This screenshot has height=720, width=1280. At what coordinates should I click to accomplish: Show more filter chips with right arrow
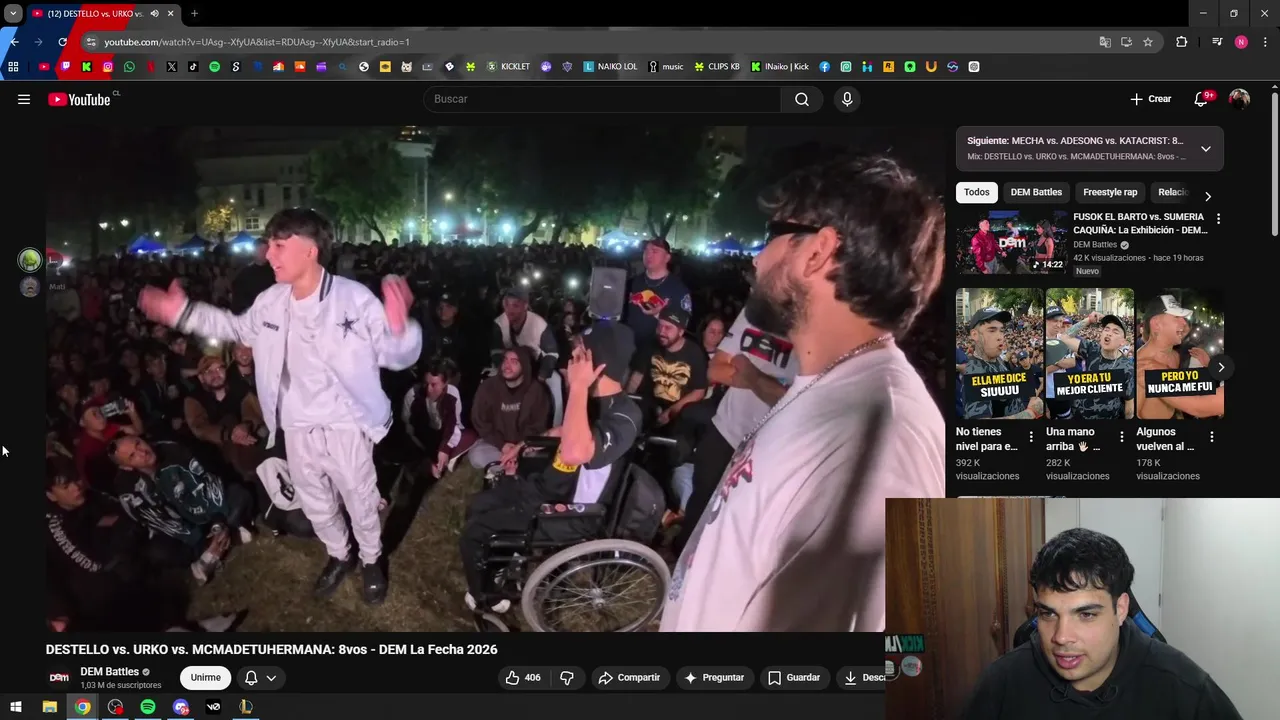pos(1207,196)
